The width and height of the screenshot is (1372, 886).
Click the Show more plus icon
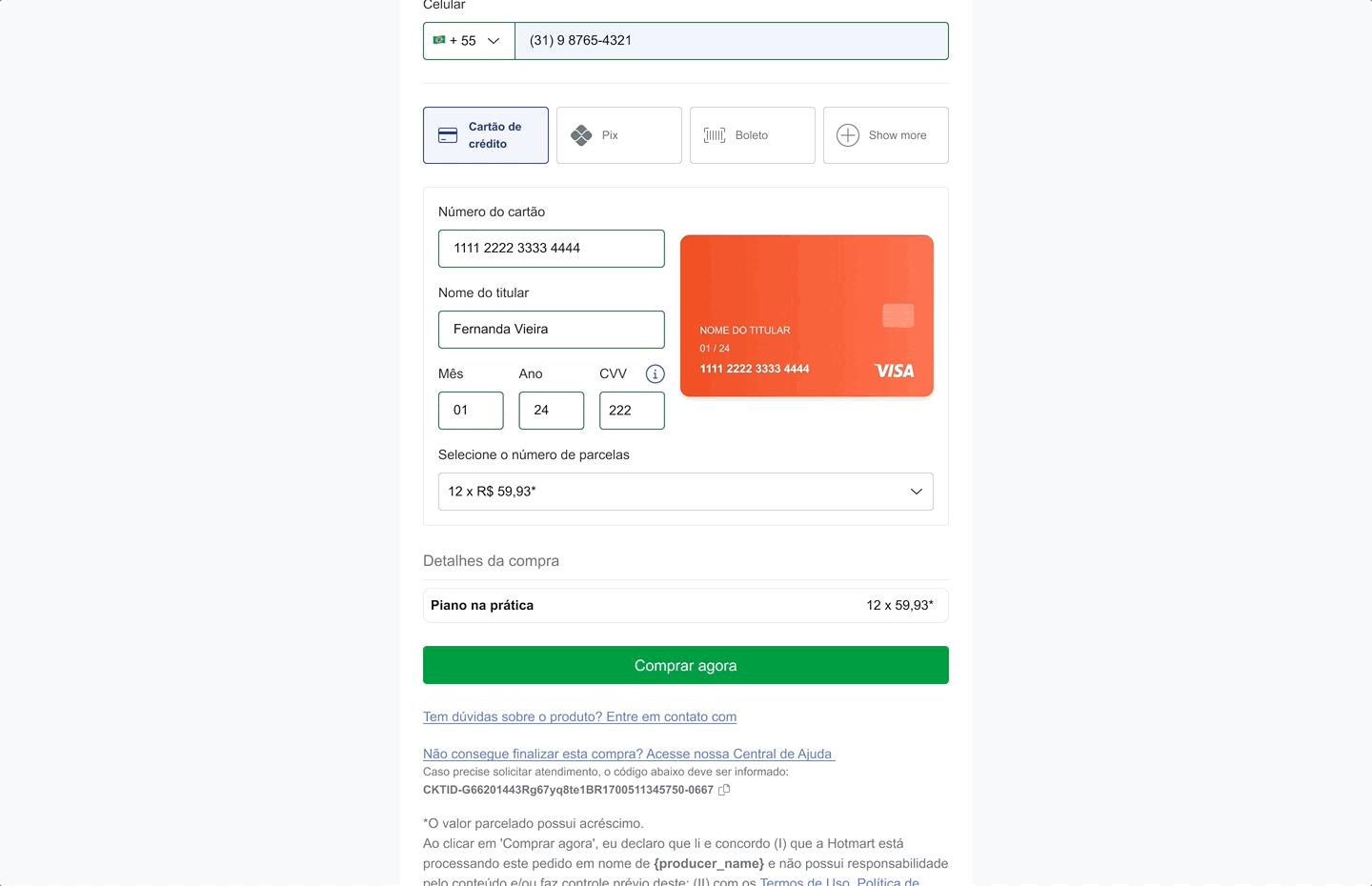coord(848,135)
